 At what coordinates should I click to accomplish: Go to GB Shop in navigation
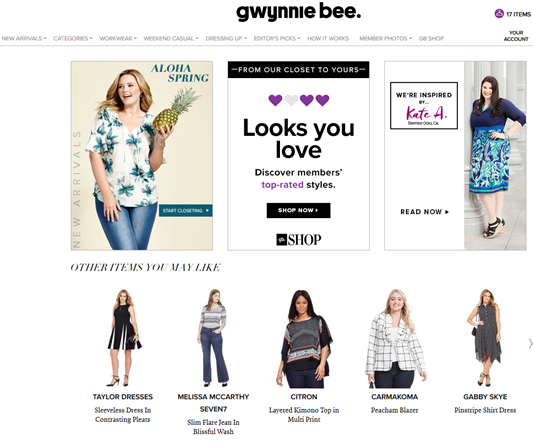(431, 38)
